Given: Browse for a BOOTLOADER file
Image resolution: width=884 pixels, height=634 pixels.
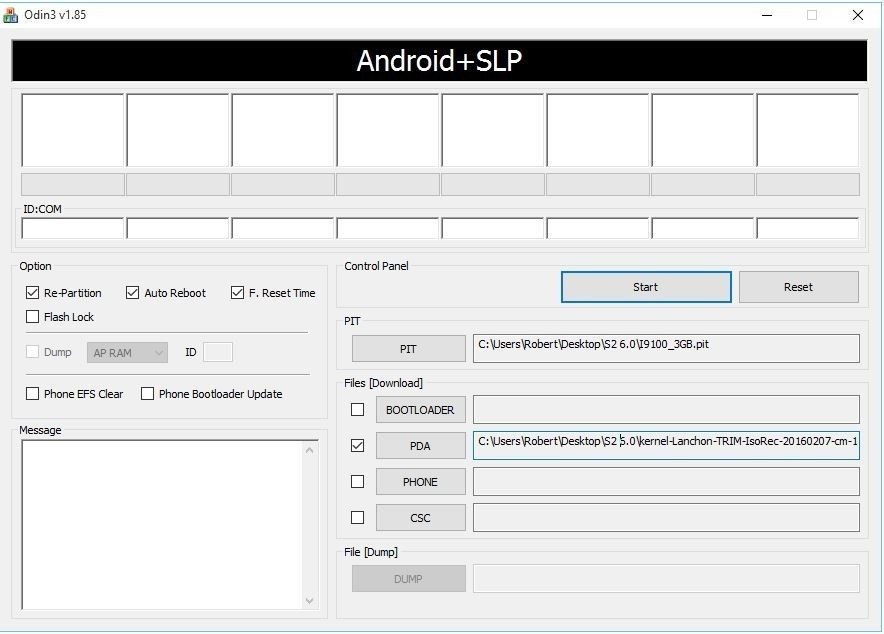Looking at the screenshot, I should pos(421,410).
